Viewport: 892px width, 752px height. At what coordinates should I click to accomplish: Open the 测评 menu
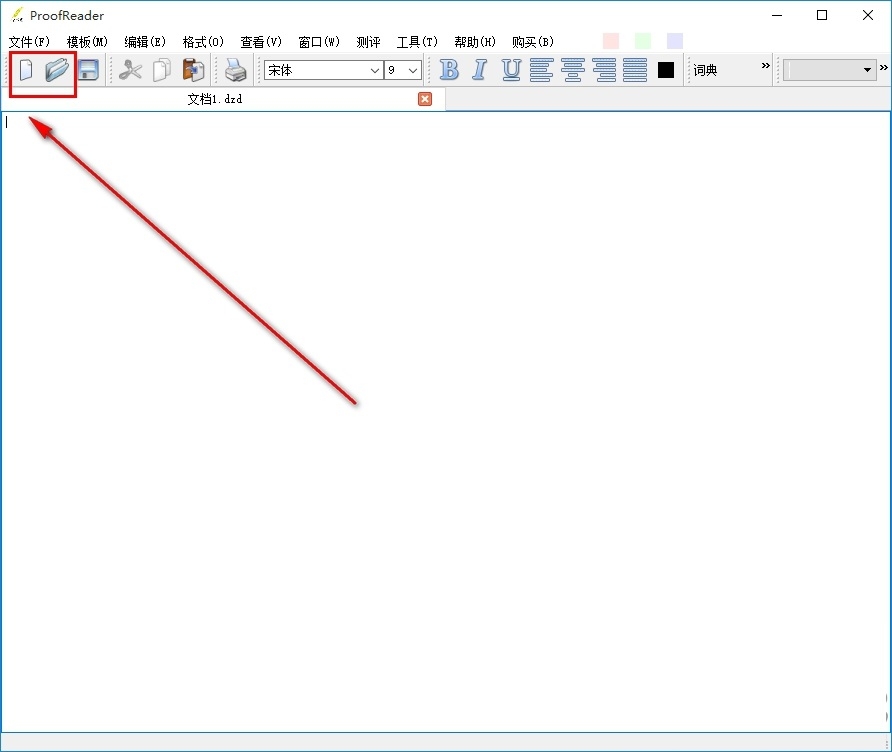pyautogui.click(x=368, y=42)
